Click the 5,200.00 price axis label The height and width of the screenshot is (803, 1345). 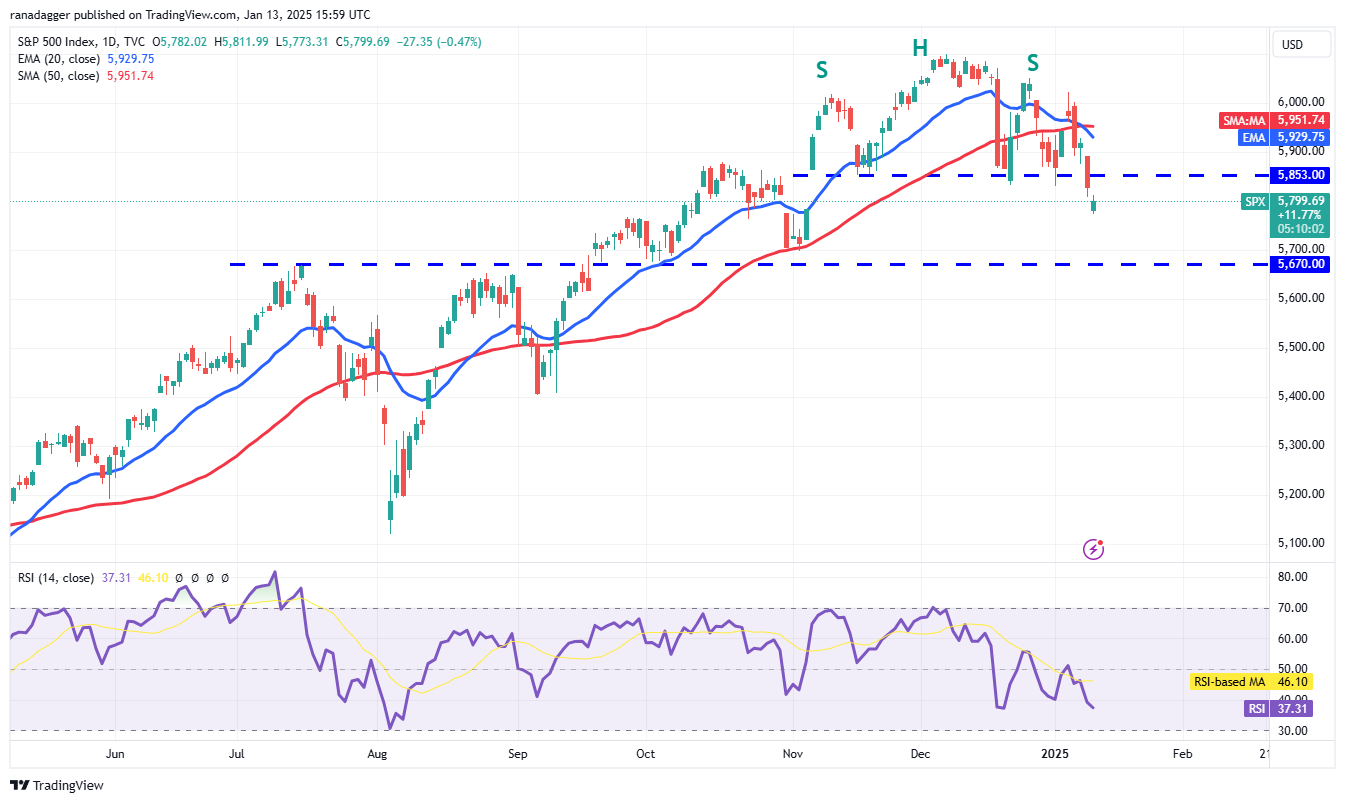click(1300, 494)
